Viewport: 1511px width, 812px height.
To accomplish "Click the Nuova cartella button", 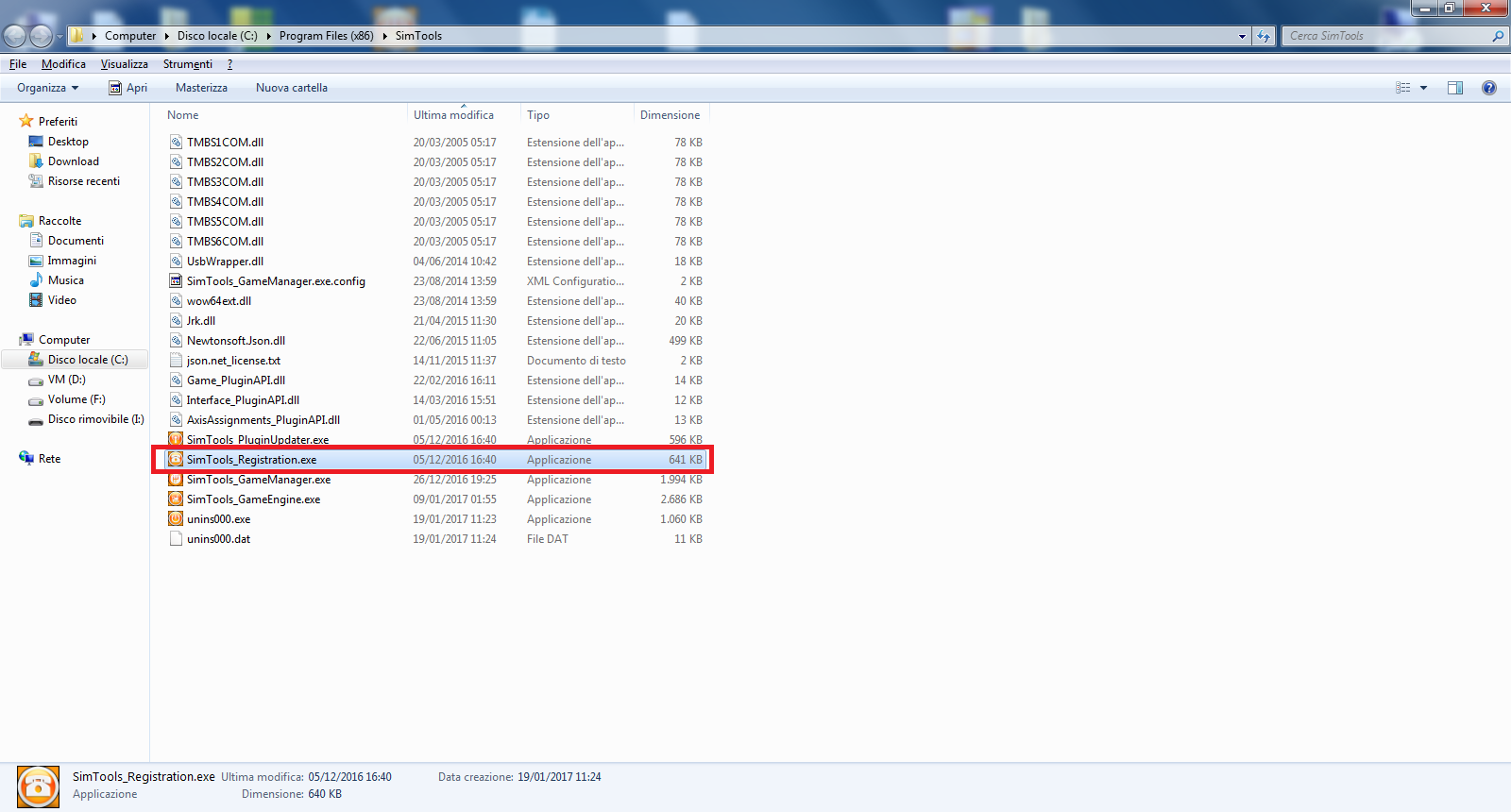I will tap(292, 88).
